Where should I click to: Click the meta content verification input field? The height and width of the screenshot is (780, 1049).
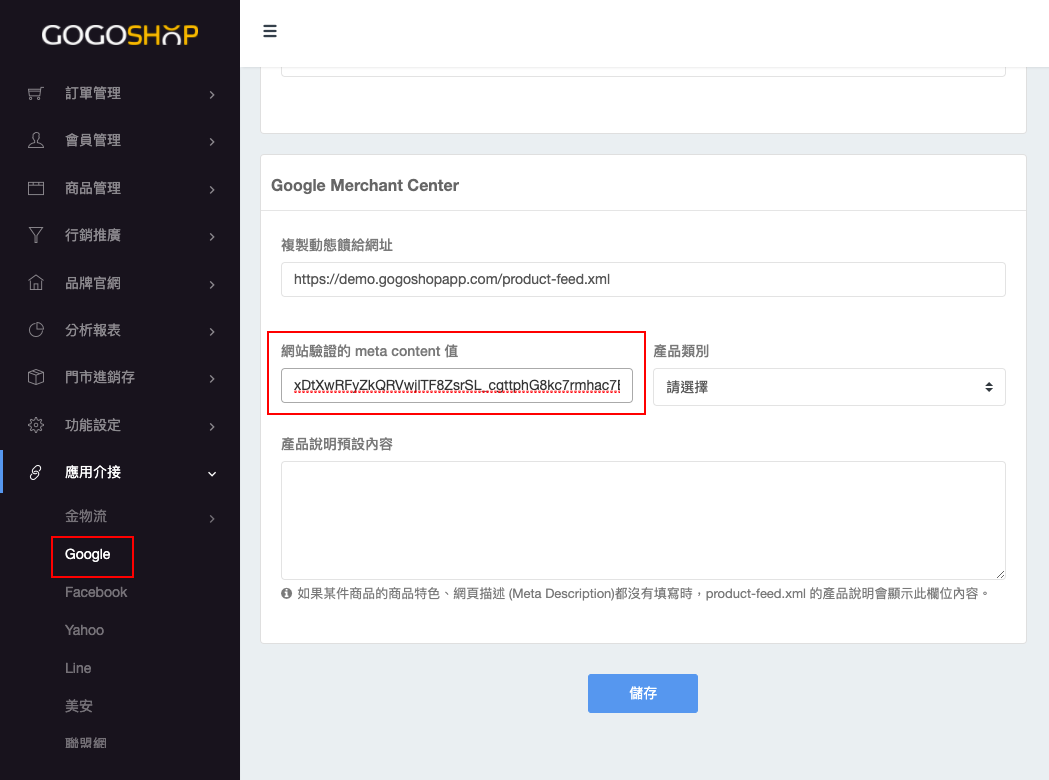tap(457, 385)
